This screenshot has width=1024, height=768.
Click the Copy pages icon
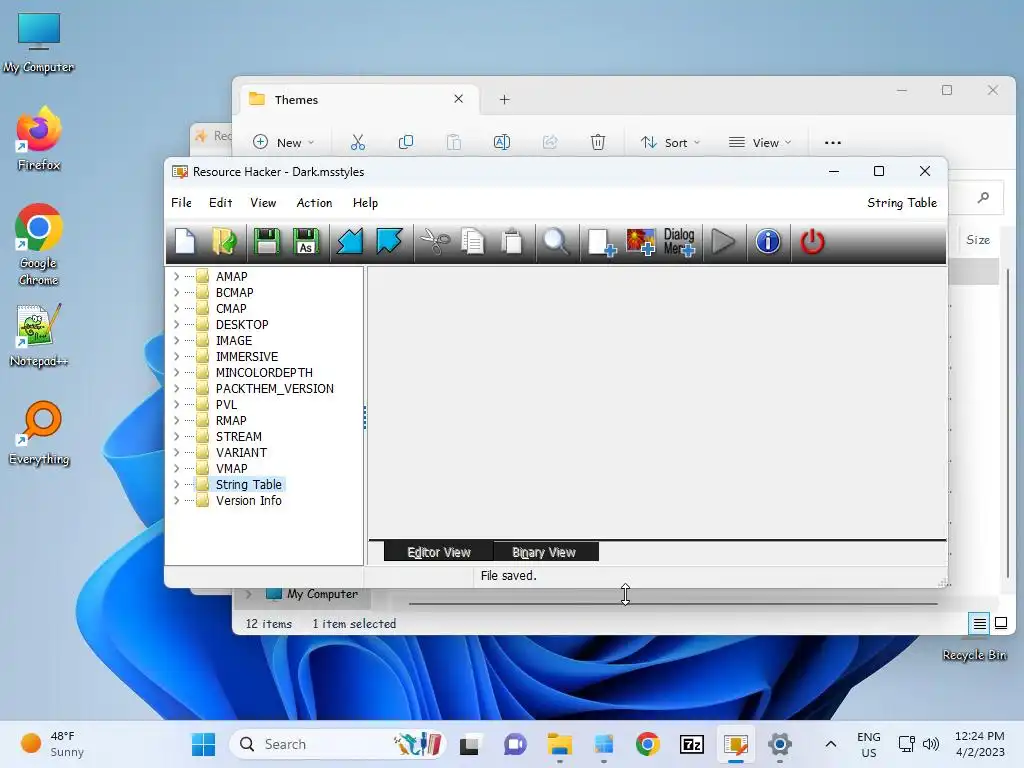click(x=473, y=242)
